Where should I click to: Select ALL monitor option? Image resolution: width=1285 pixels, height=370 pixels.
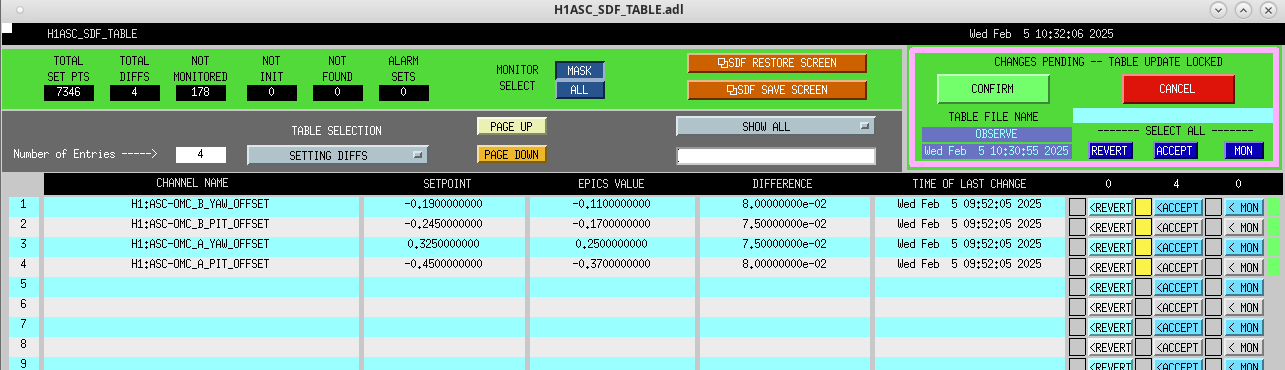580,90
